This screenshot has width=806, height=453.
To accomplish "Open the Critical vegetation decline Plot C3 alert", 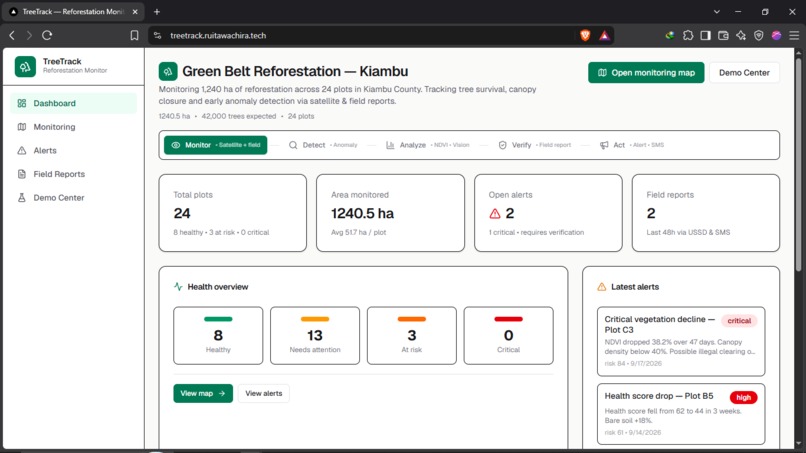I will click(681, 341).
